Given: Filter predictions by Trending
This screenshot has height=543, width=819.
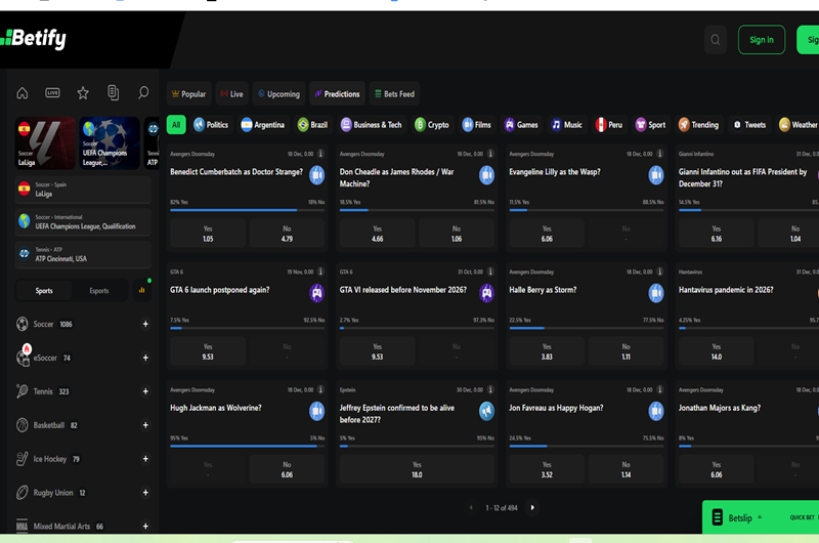Looking at the screenshot, I should [x=699, y=125].
